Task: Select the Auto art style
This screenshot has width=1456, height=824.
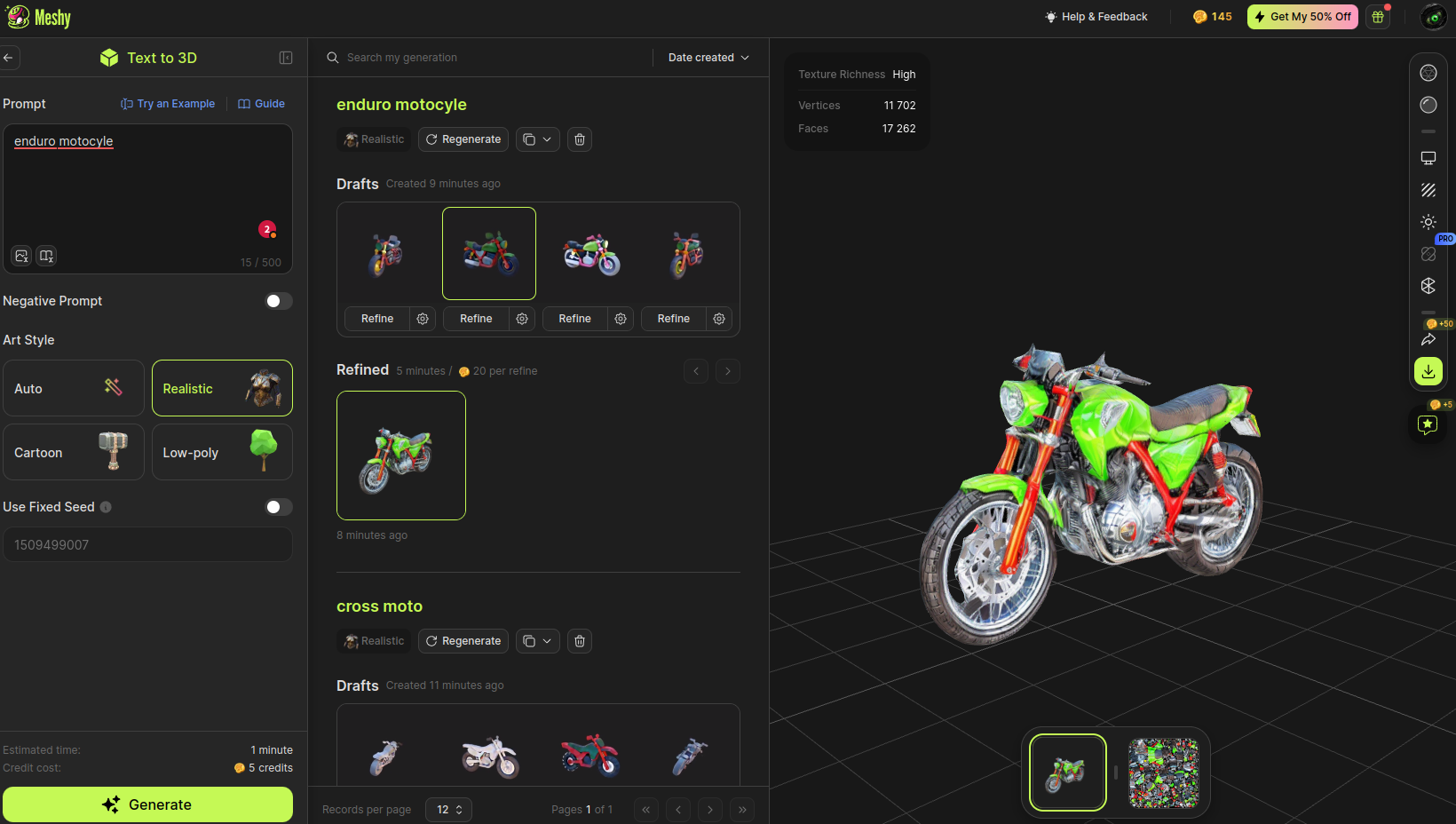Action: pos(74,388)
